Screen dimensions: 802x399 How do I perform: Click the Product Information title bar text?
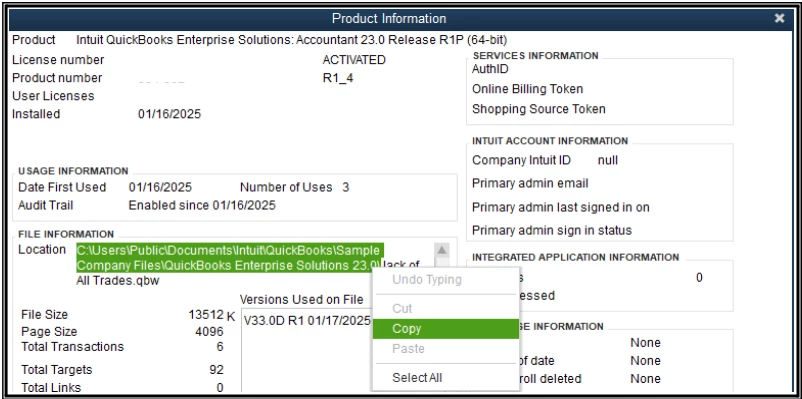coord(389,18)
